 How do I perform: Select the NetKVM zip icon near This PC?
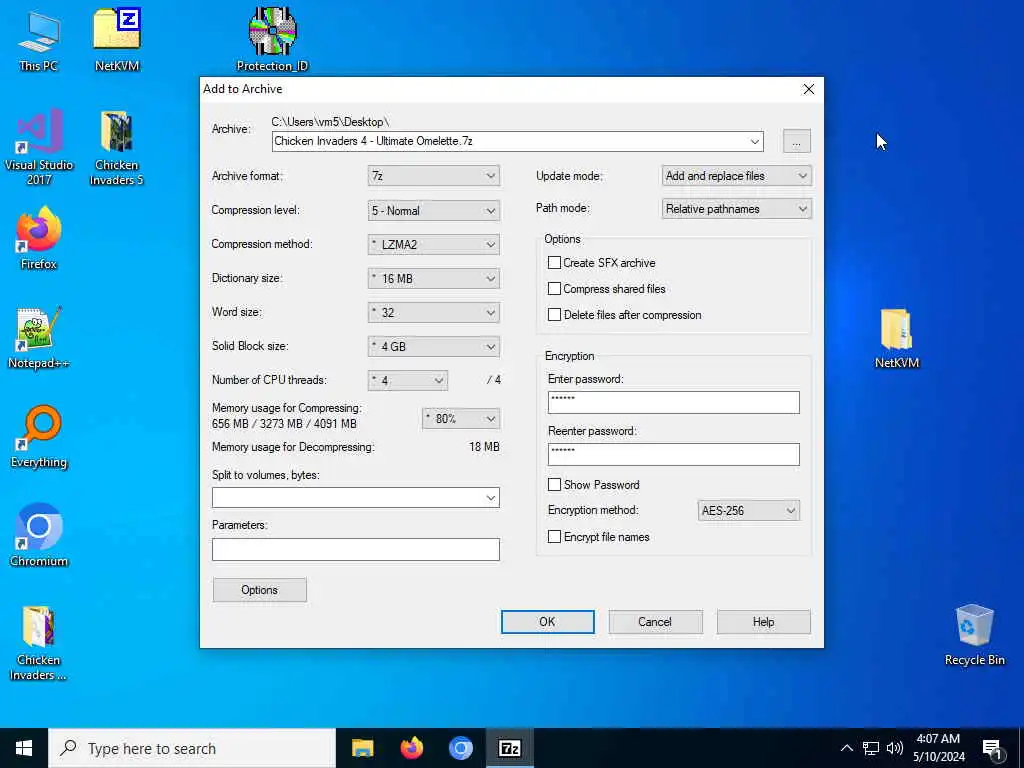click(117, 40)
